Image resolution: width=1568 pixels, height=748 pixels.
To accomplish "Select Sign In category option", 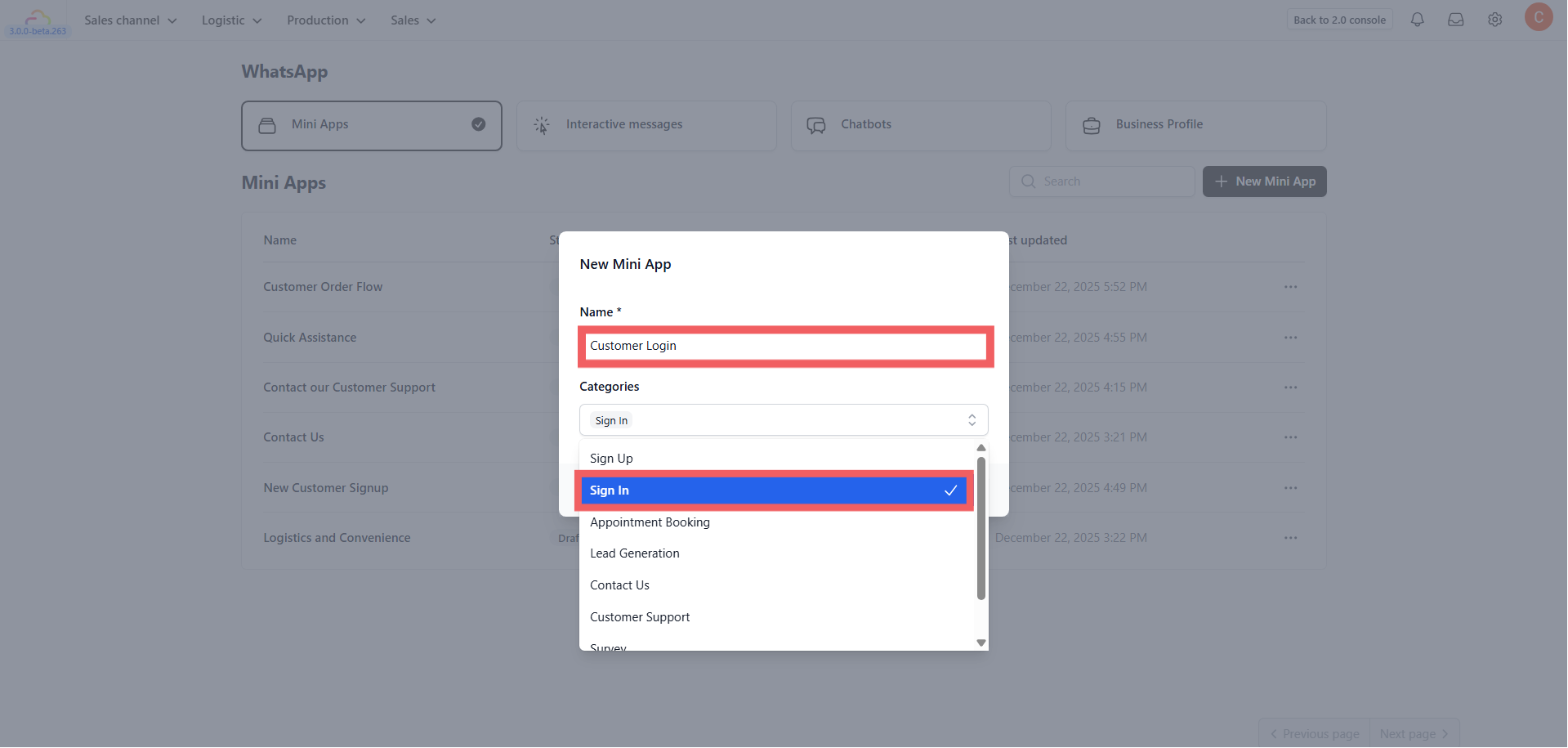I will pyautogui.click(x=774, y=490).
